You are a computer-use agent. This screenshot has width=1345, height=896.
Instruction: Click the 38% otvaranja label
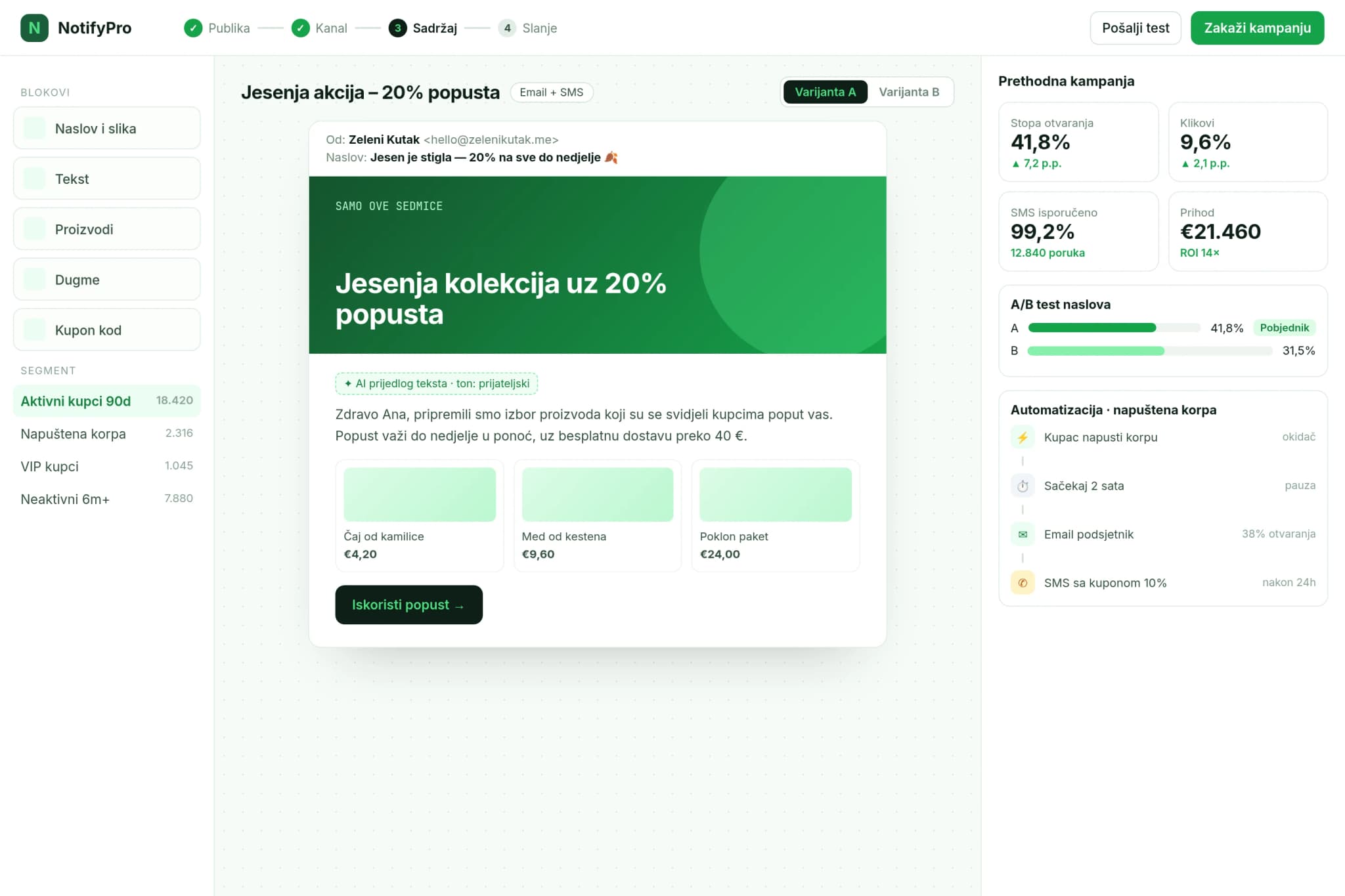[x=1278, y=534]
